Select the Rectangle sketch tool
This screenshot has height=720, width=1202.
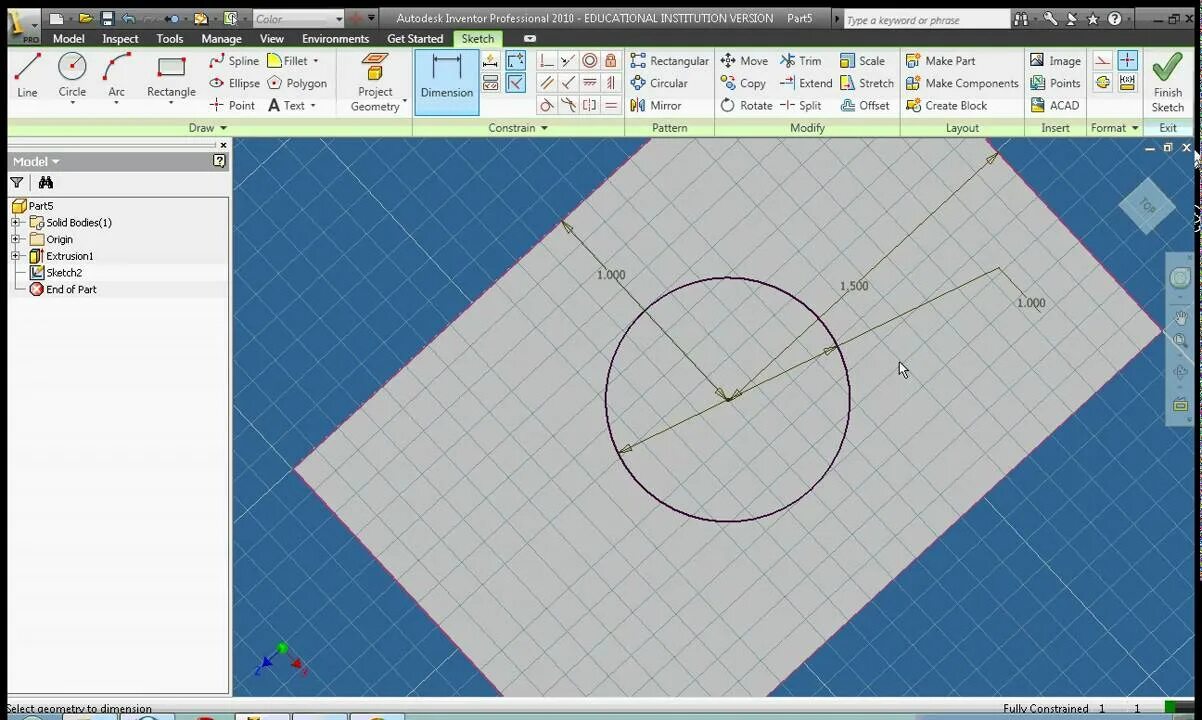point(171,78)
